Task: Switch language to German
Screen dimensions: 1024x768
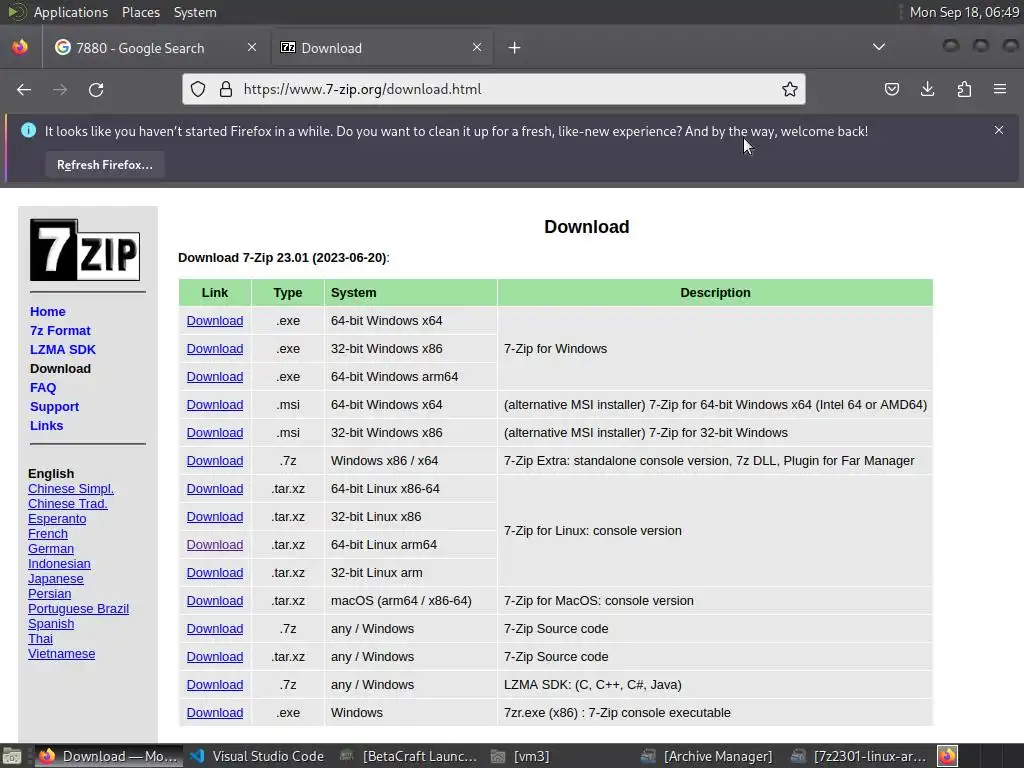Action: pyautogui.click(x=51, y=549)
